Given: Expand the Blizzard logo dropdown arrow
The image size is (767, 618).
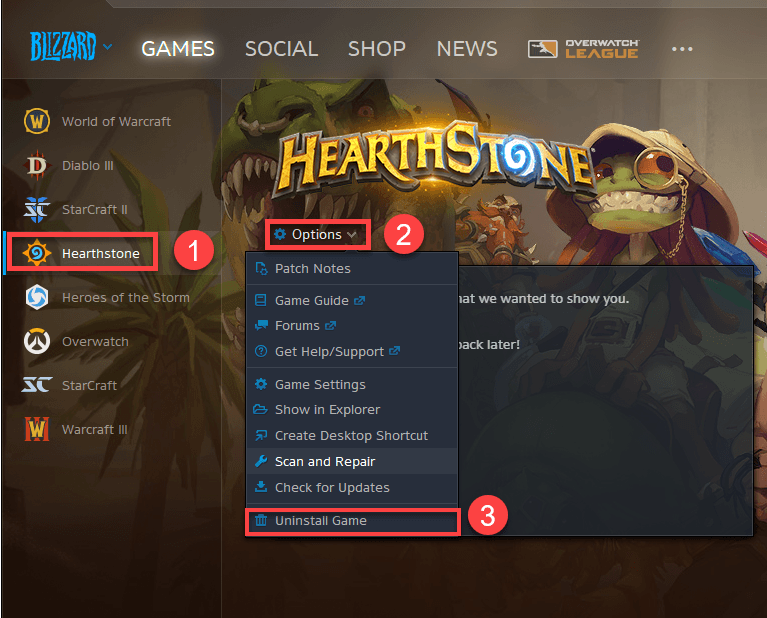Looking at the screenshot, I should [108, 47].
